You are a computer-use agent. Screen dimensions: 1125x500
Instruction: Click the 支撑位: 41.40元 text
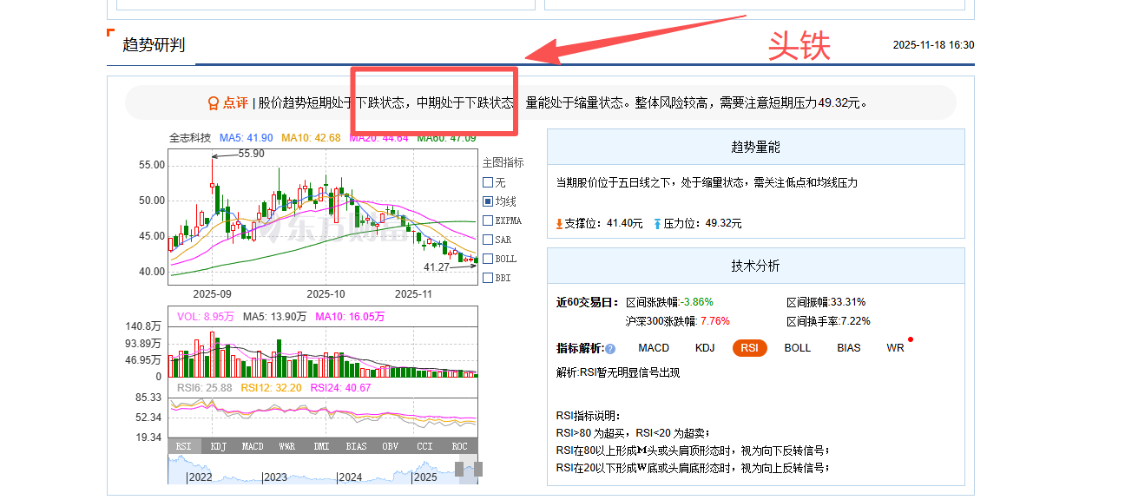(x=604, y=224)
